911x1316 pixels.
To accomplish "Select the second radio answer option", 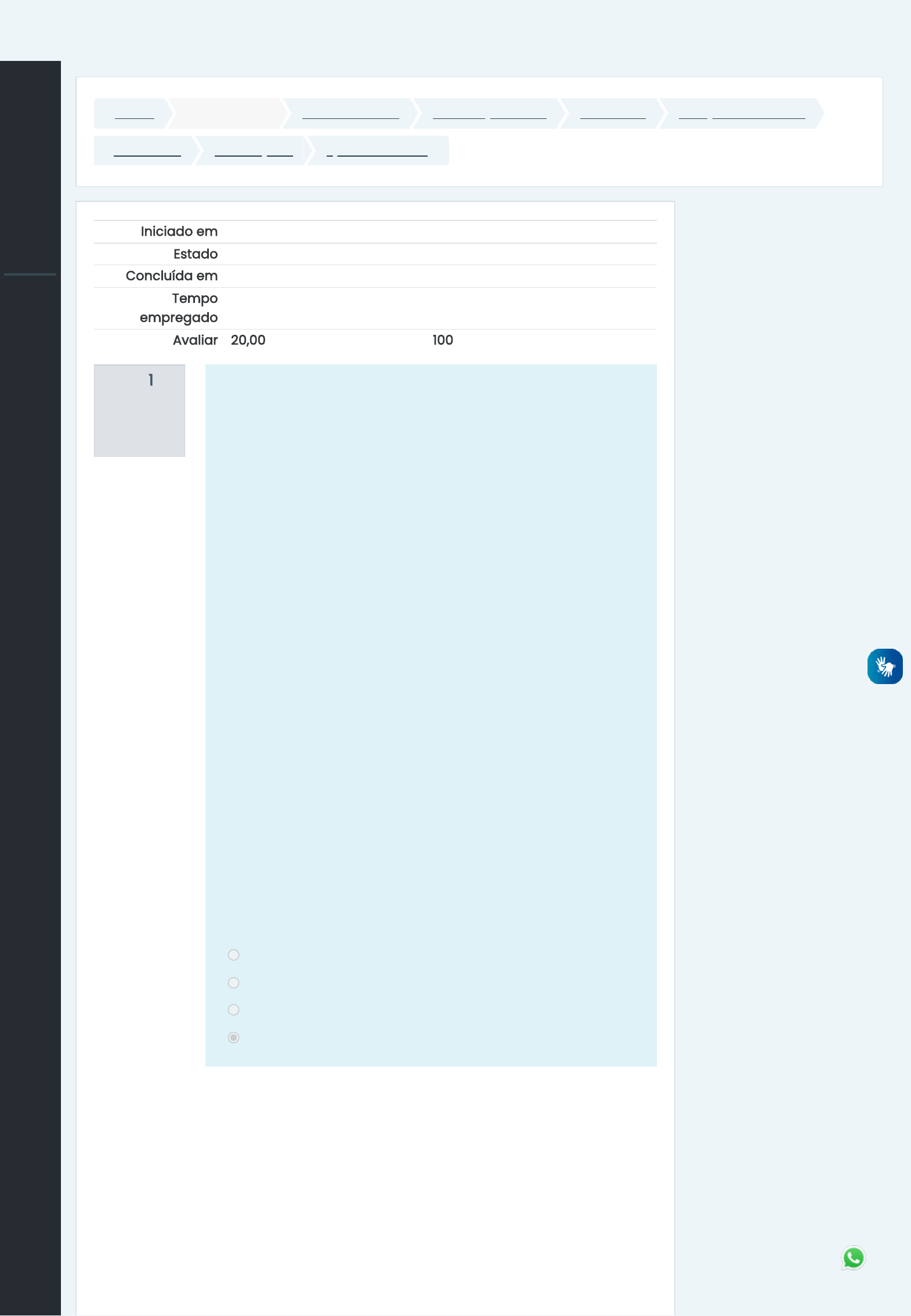I will [233, 983].
